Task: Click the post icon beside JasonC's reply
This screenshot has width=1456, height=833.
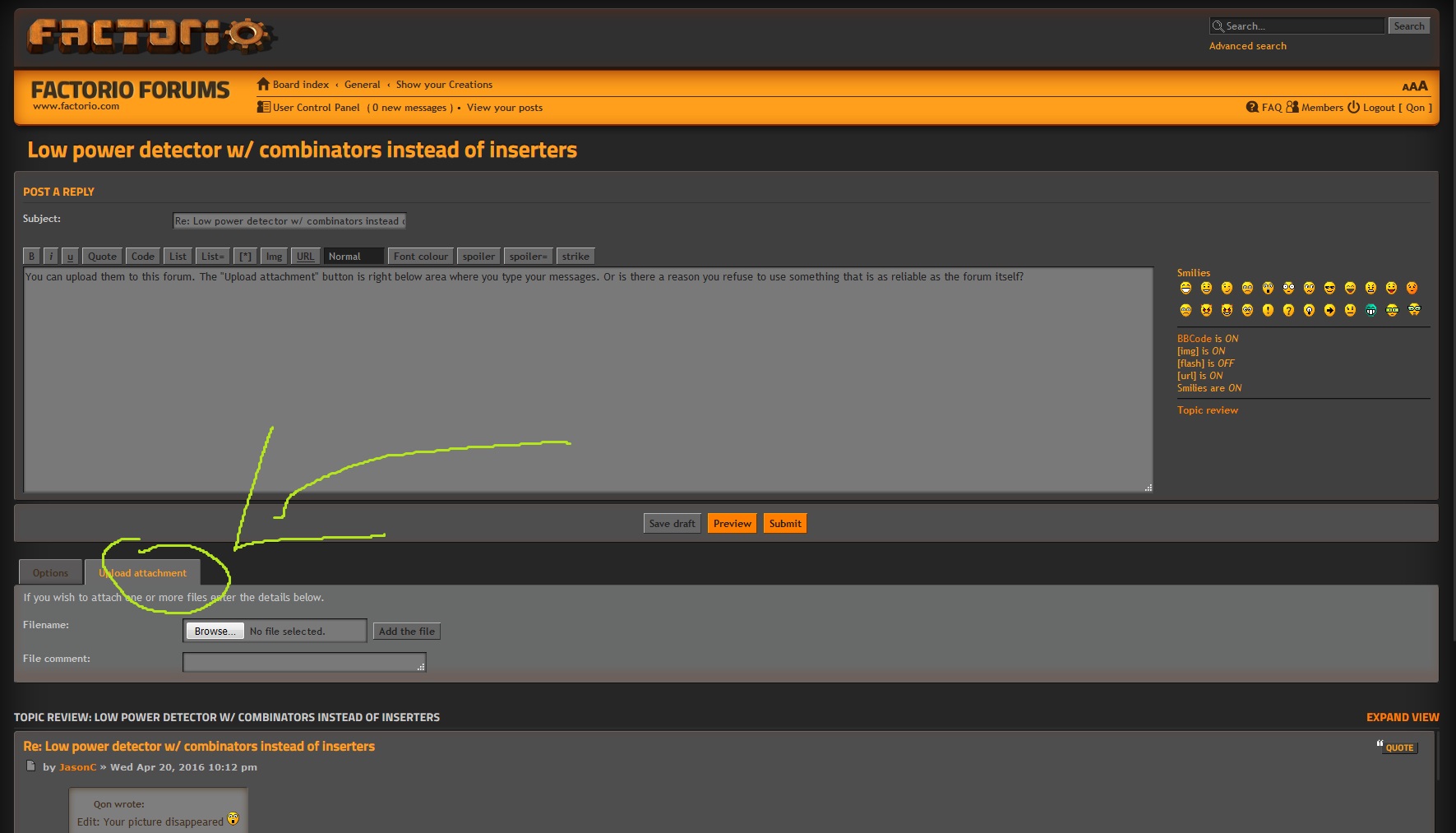Action: pyautogui.click(x=30, y=766)
